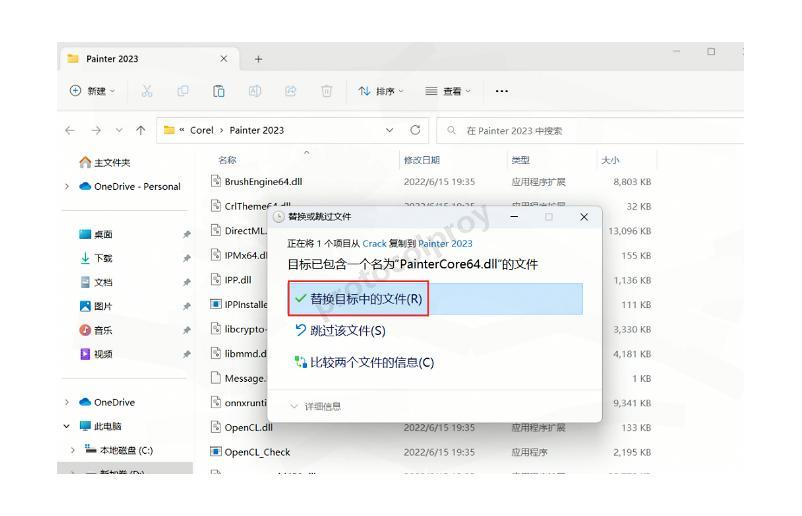
Task: Minimize the 替换或跳过文件 dialog
Action: pos(515,217)
